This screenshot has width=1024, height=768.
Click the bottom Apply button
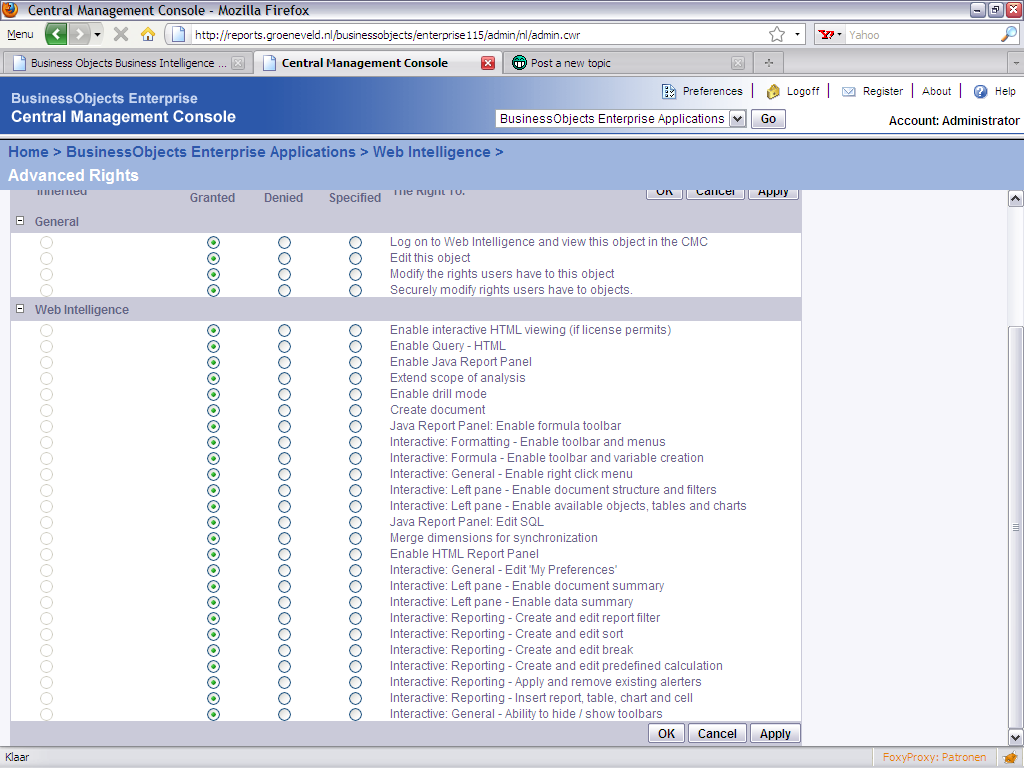[775, 733]
